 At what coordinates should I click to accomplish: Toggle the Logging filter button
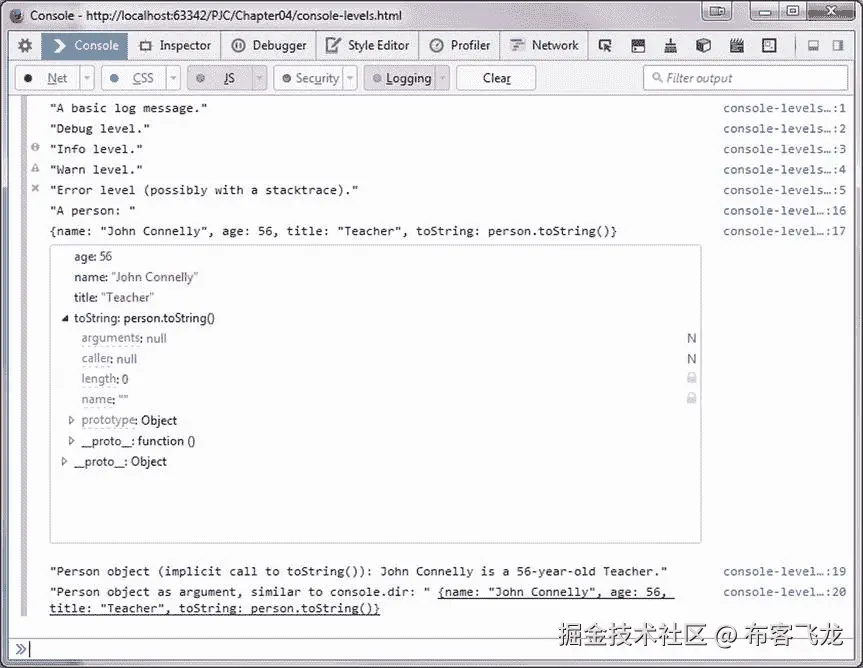(x=400, y=78)
